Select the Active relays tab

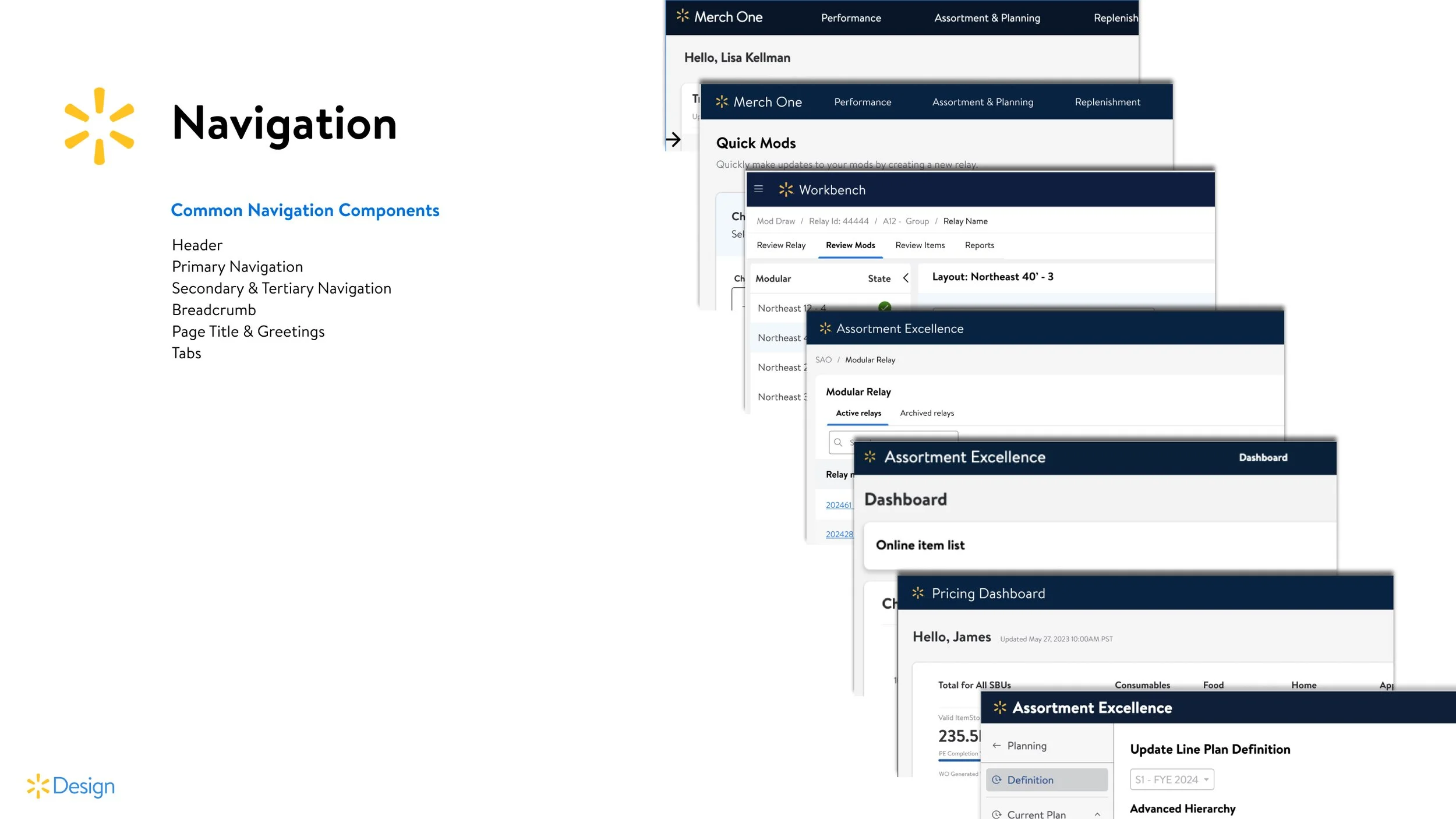[858, 413]
